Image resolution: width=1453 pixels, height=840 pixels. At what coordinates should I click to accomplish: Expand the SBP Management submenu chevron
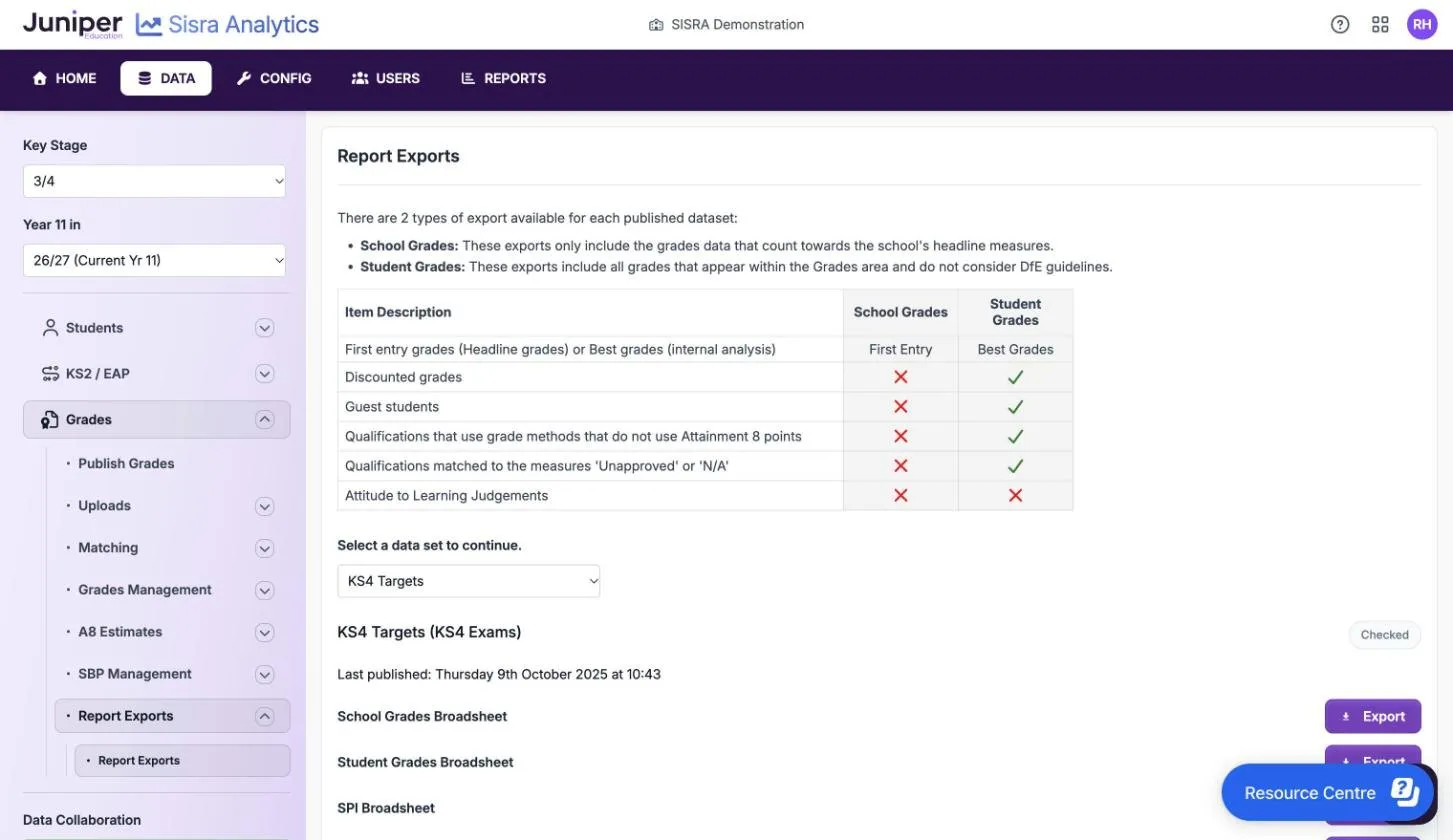point(264,674)
